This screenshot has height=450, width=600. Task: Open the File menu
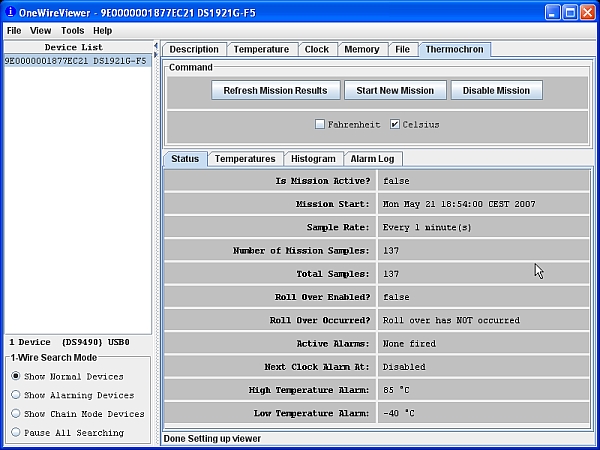coord(14,31)
